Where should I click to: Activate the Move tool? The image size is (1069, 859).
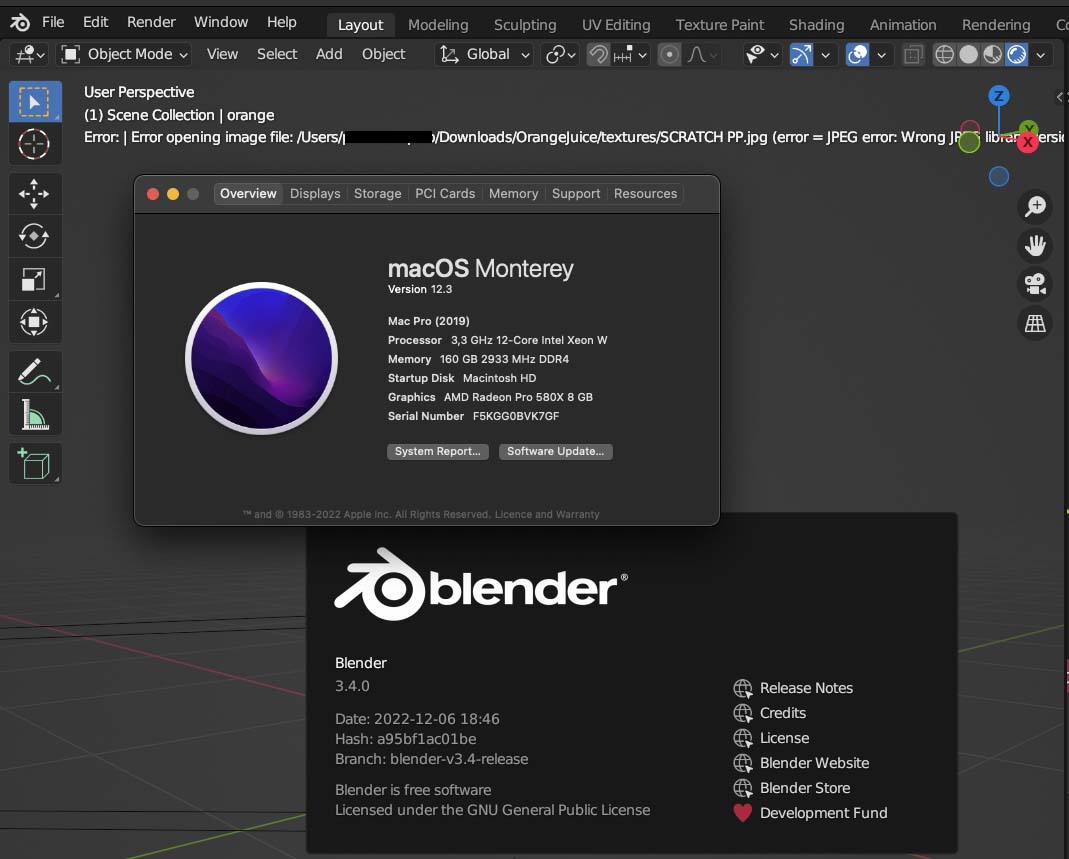click(34, 193)
